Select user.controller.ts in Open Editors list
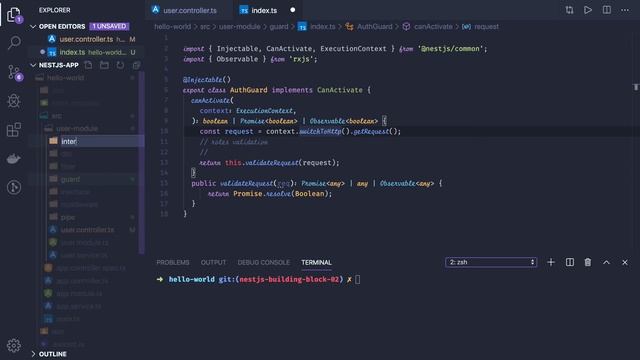This screenshot has height=360, width=640. pyautogui.click(x=86, y=39)
